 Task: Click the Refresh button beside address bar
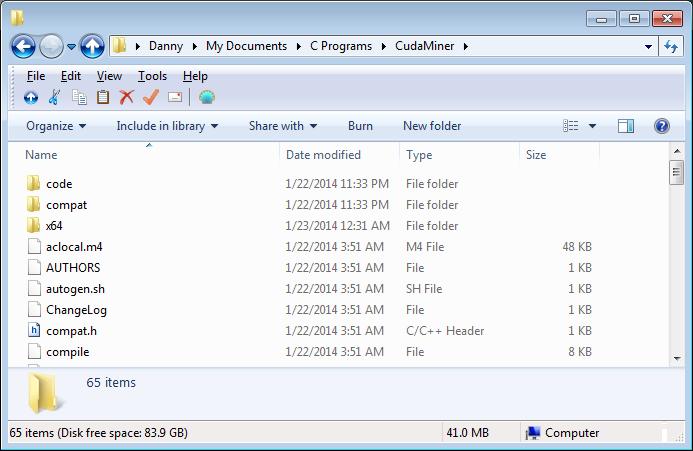[x=671, y=46]
